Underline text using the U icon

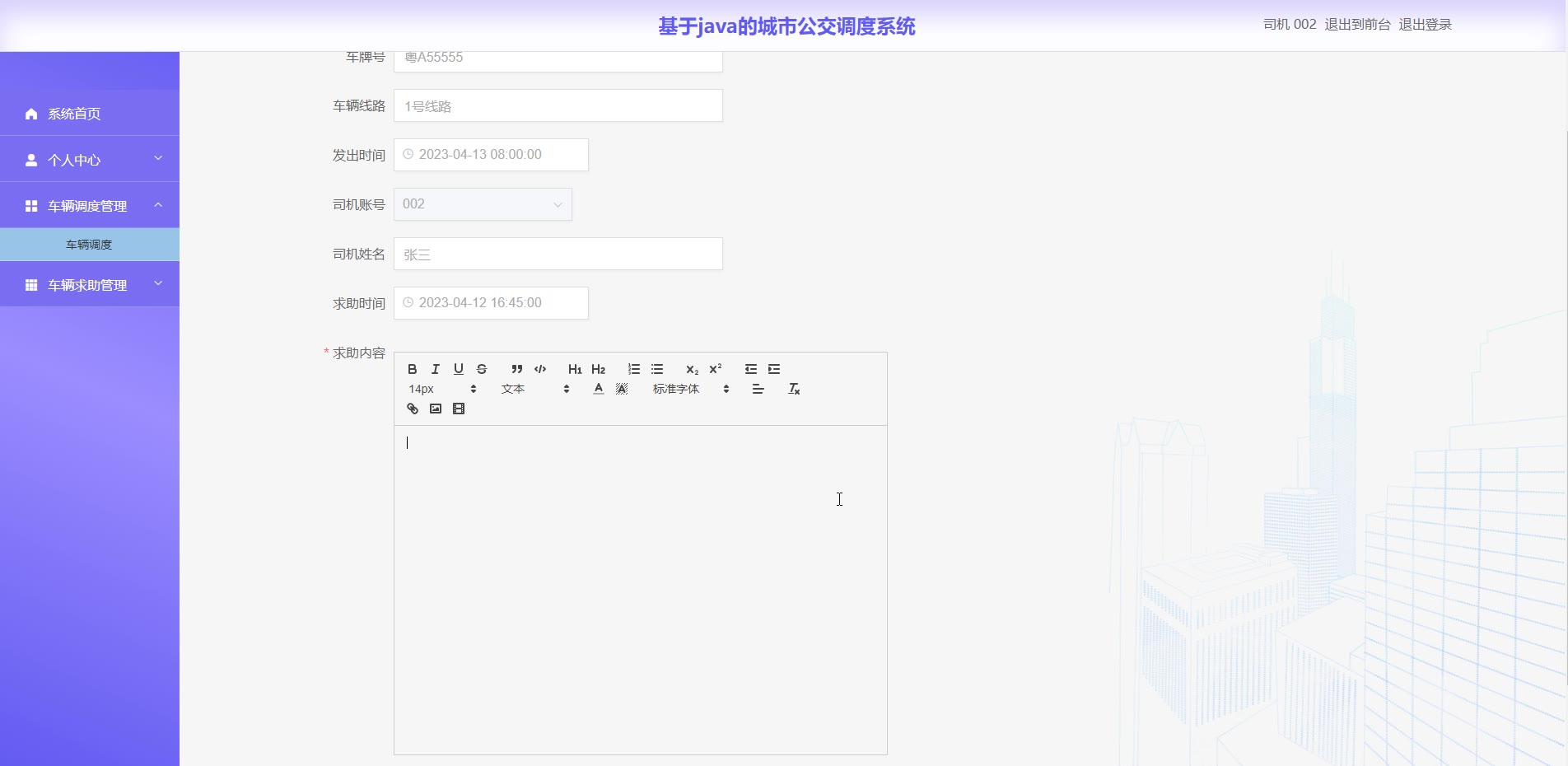(459, 369)
